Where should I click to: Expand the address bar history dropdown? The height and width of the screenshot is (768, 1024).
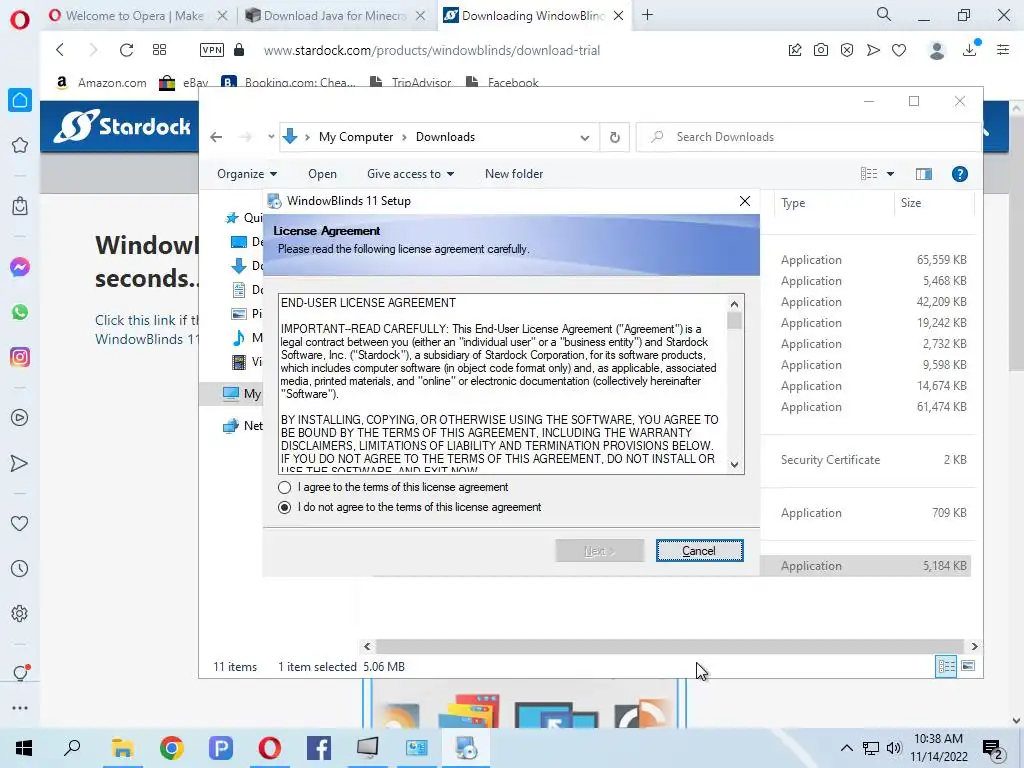pos(584,137)
